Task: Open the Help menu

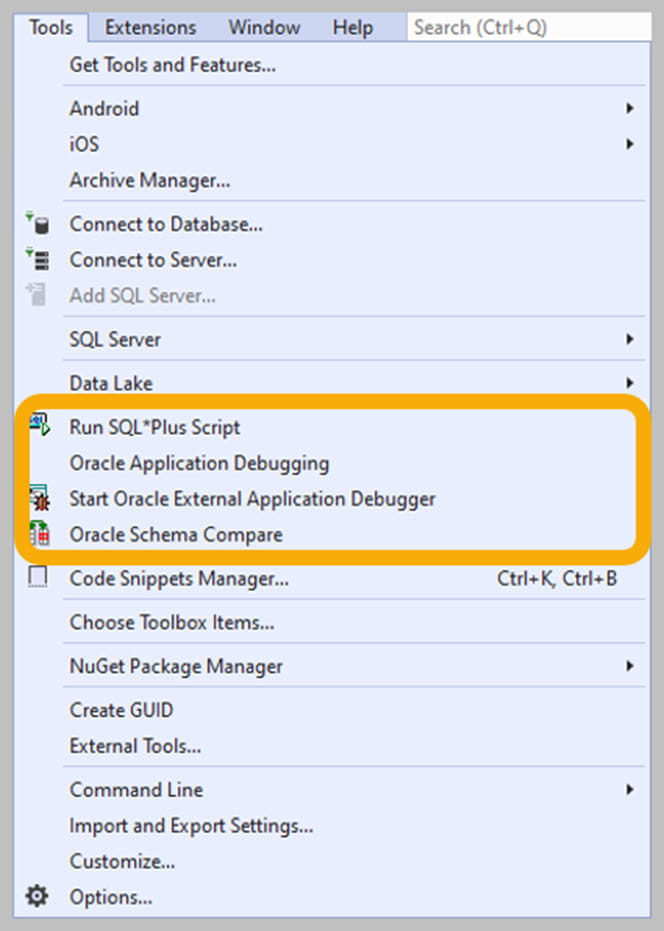Action: click(353, 27)
